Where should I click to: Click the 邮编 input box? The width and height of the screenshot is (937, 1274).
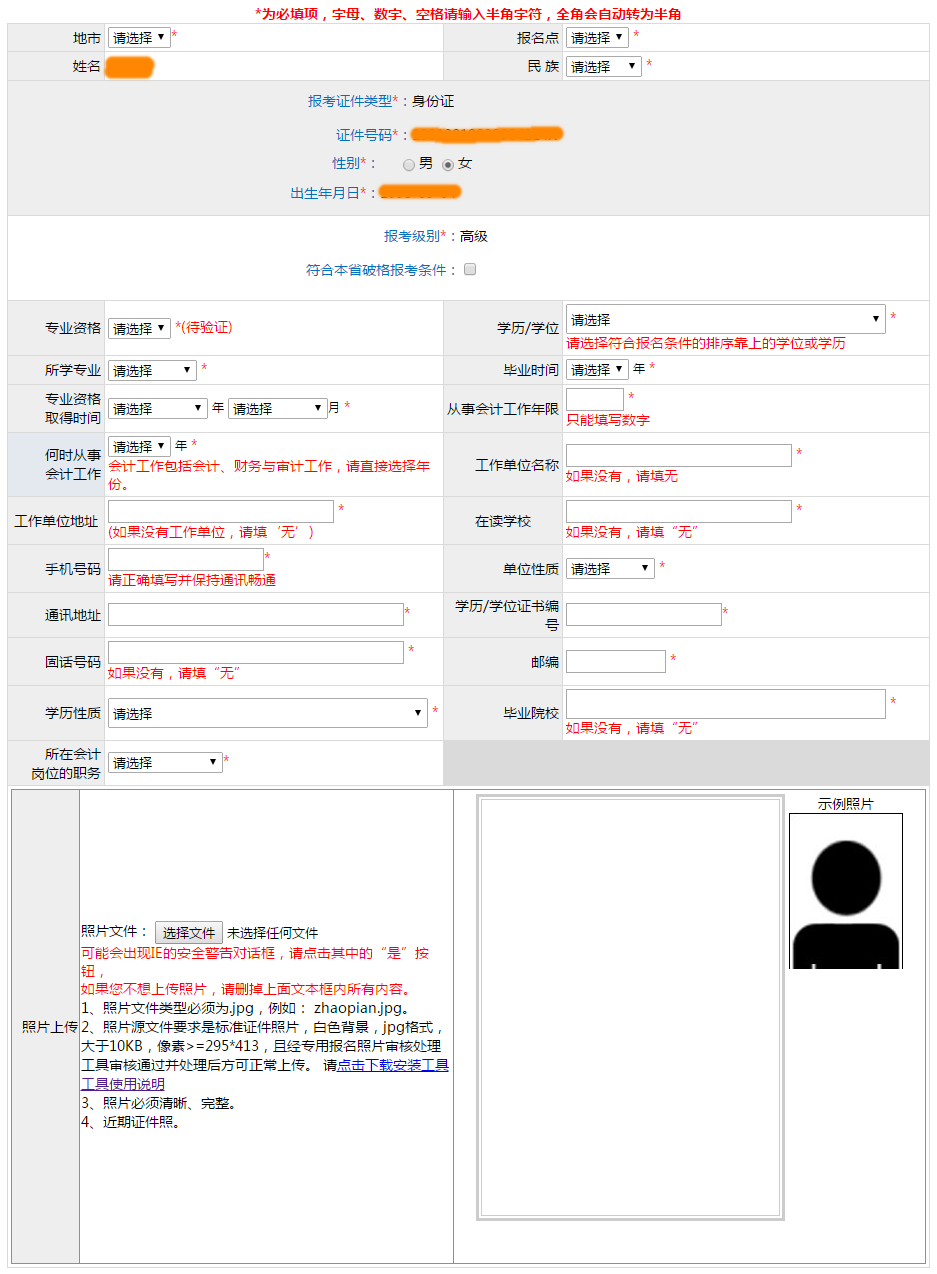615,661
